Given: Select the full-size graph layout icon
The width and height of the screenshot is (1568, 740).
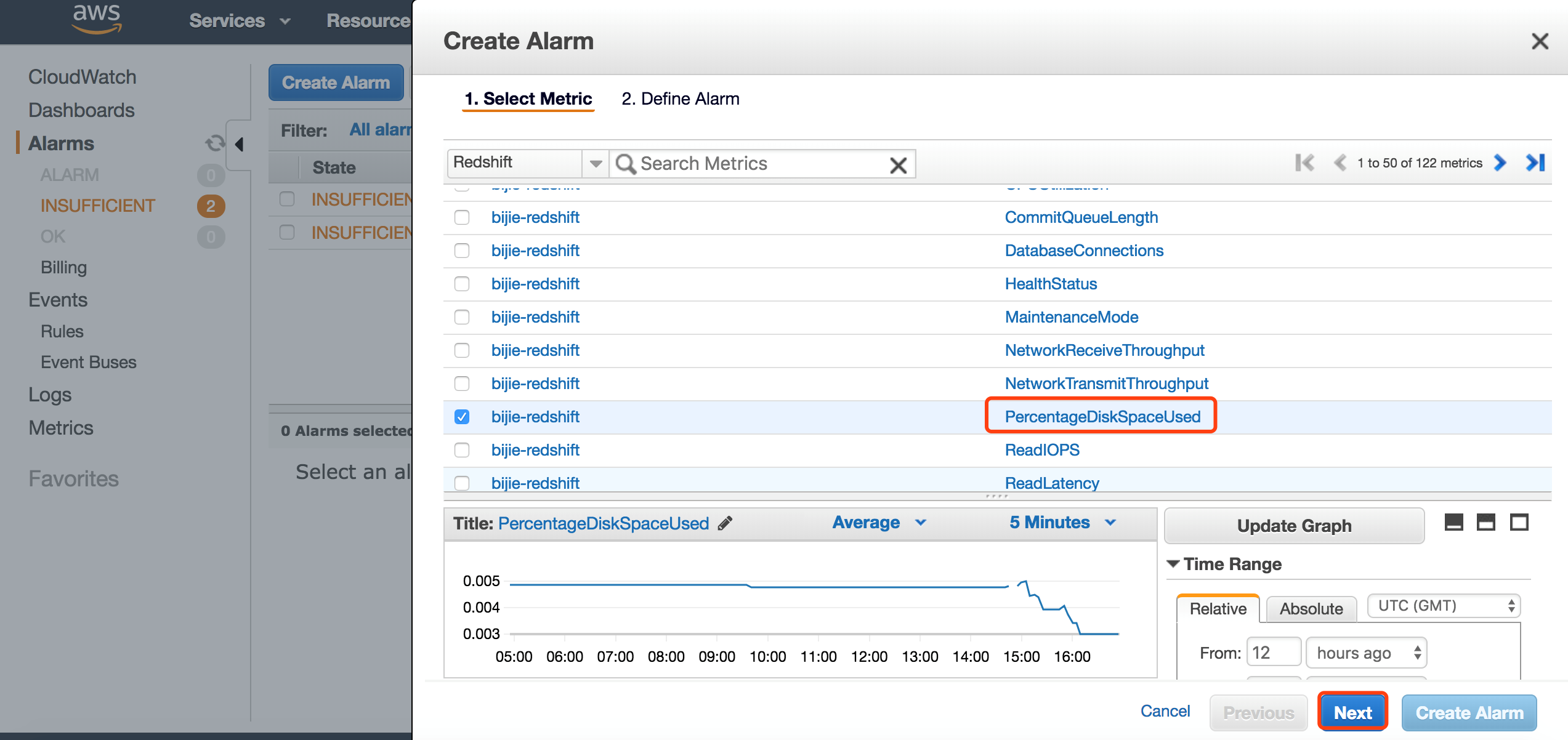Looking at the screenshot, I should point(1519,523).
